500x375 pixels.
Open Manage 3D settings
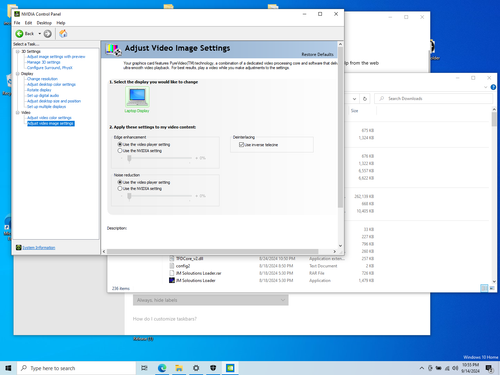(x=44, y=62)
